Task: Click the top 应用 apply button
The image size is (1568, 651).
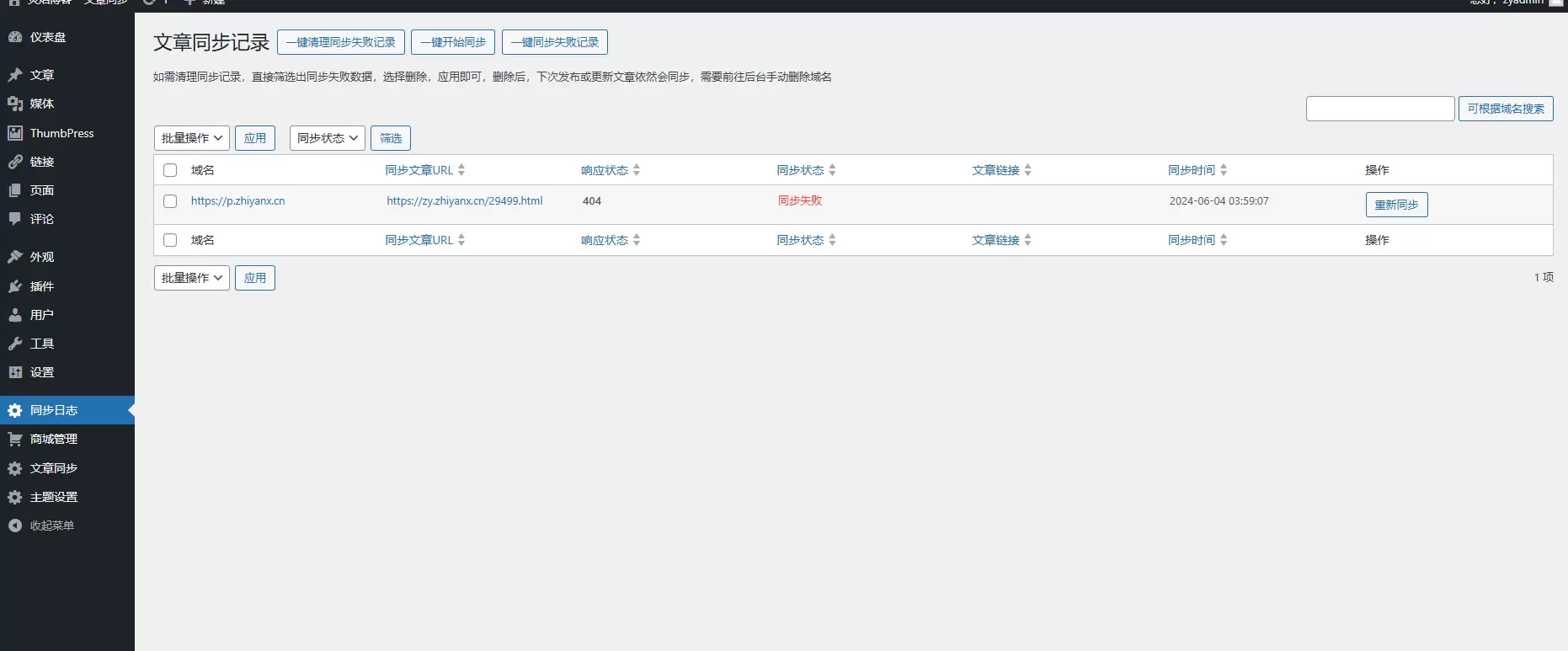Action: pos(255,138)
